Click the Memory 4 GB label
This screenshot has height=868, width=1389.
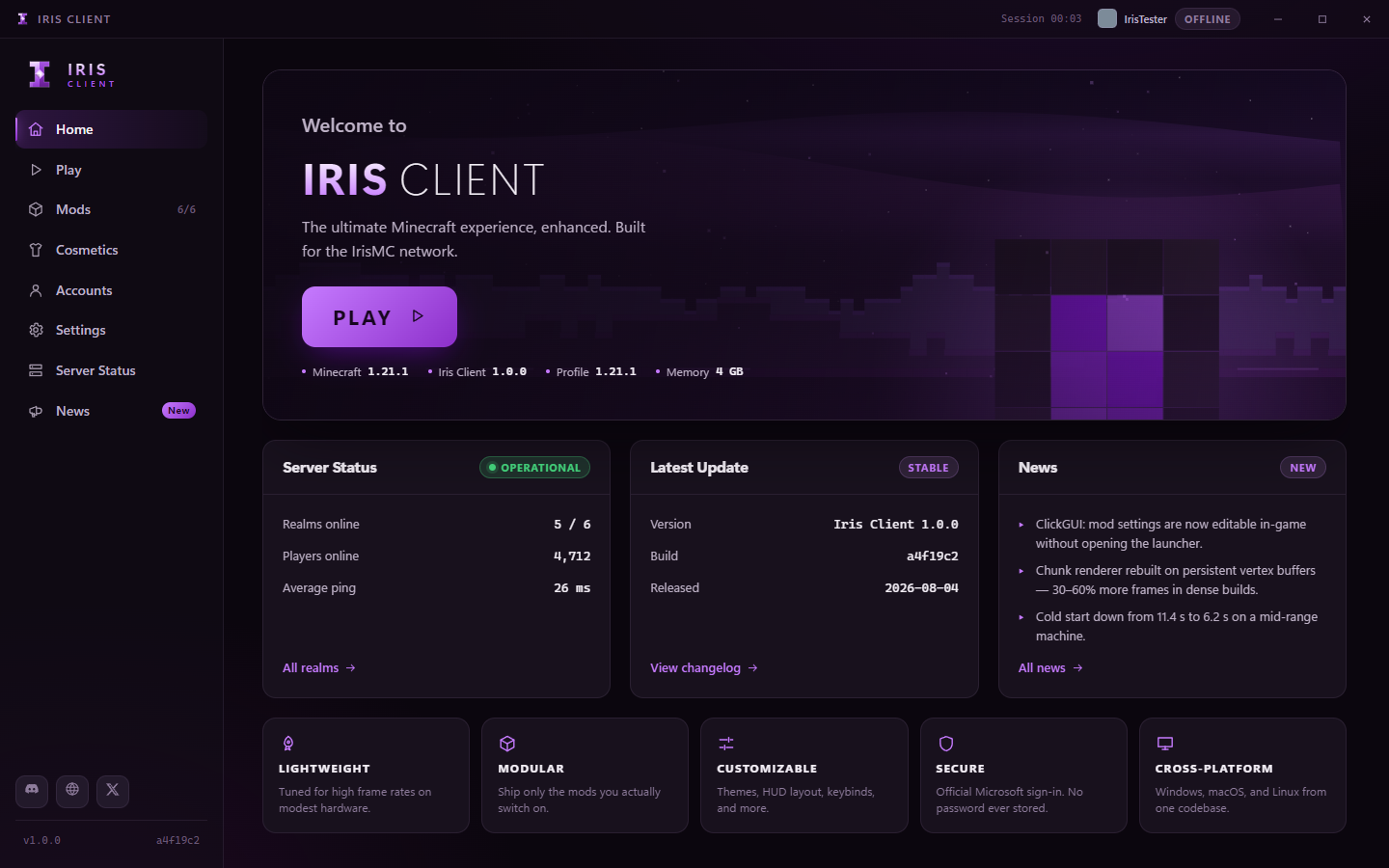[x=699, y=371]
